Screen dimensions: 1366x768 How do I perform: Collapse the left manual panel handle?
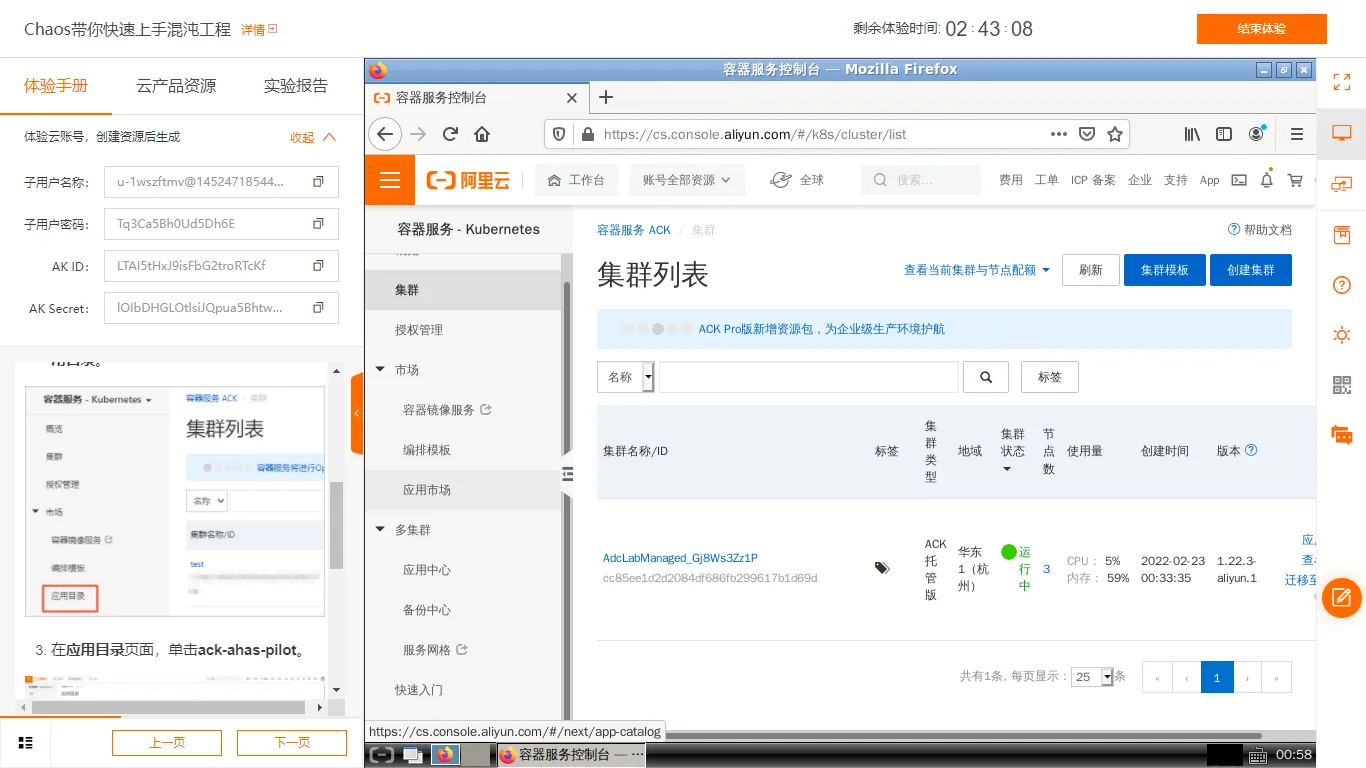coord(357,413)
